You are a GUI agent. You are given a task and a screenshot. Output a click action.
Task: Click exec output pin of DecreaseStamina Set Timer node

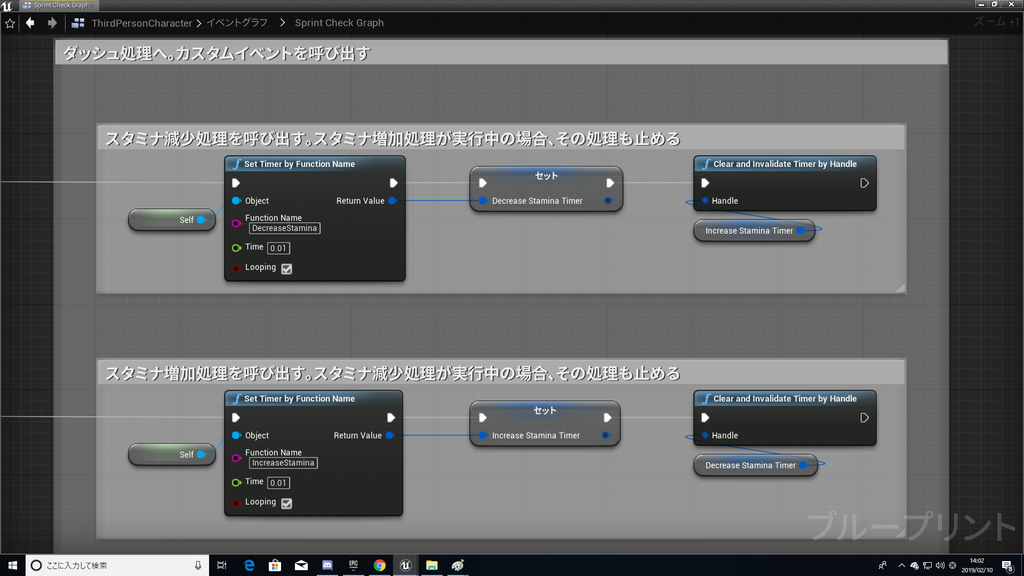(x=393, y=183)
